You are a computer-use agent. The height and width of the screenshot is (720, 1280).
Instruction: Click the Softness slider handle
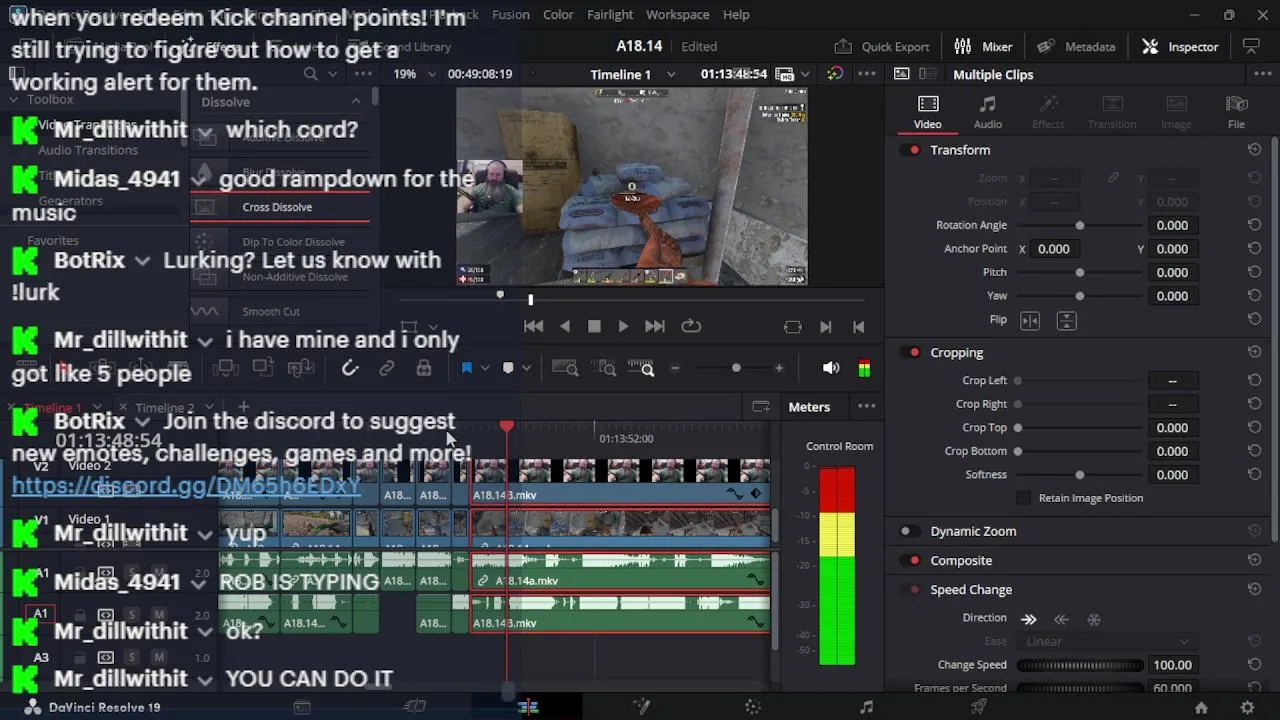click(x=1080, y=475)
